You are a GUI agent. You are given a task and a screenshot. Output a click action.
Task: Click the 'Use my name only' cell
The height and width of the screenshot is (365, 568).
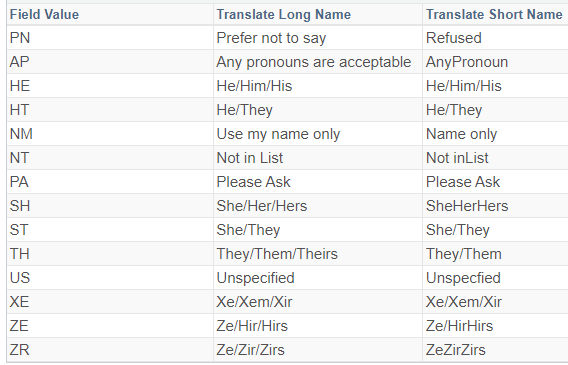[x=318, y=134]
